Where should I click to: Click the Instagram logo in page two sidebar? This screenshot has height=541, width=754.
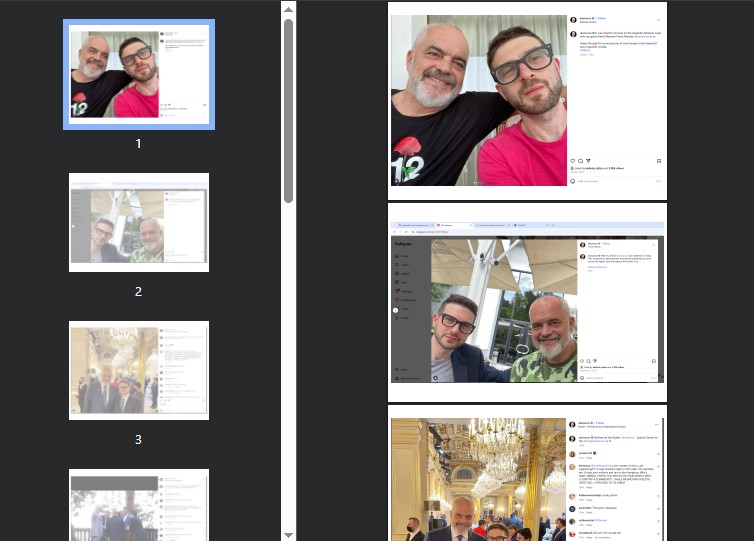pyautogui.click(x=402, y=243)
